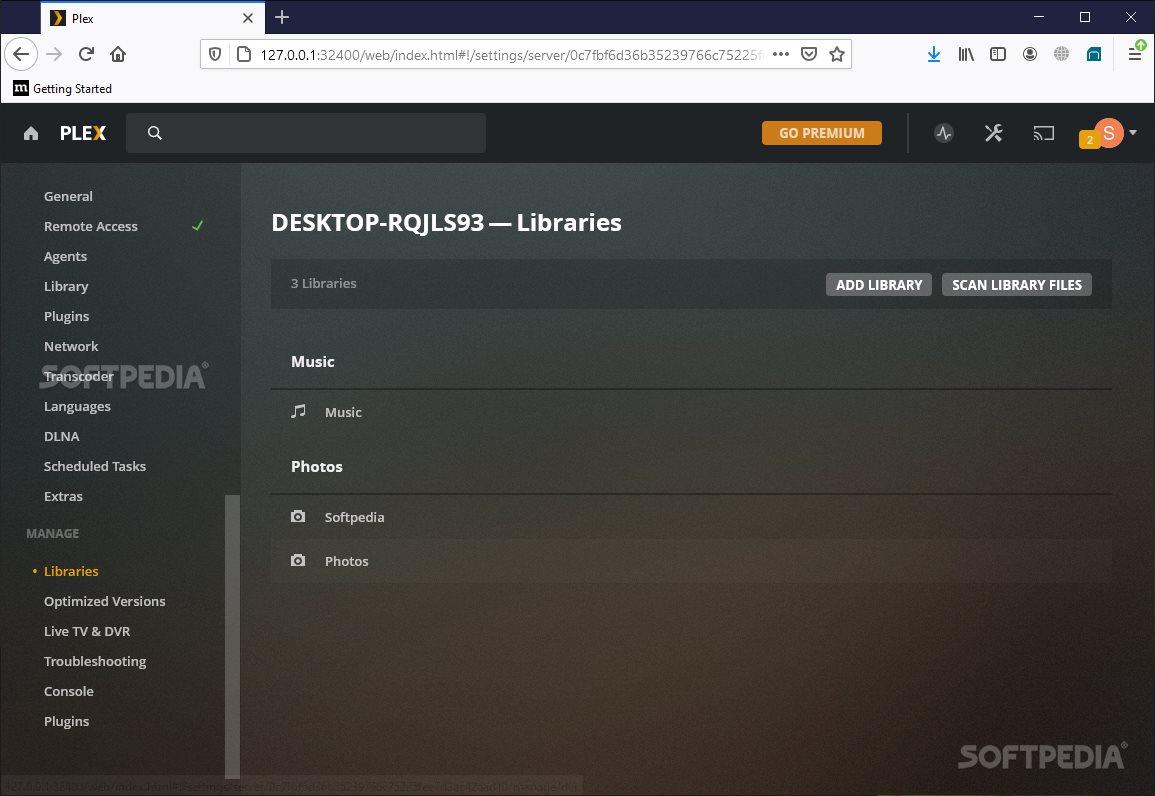
Task: Reload the page
Action: [x=86, y=54]
